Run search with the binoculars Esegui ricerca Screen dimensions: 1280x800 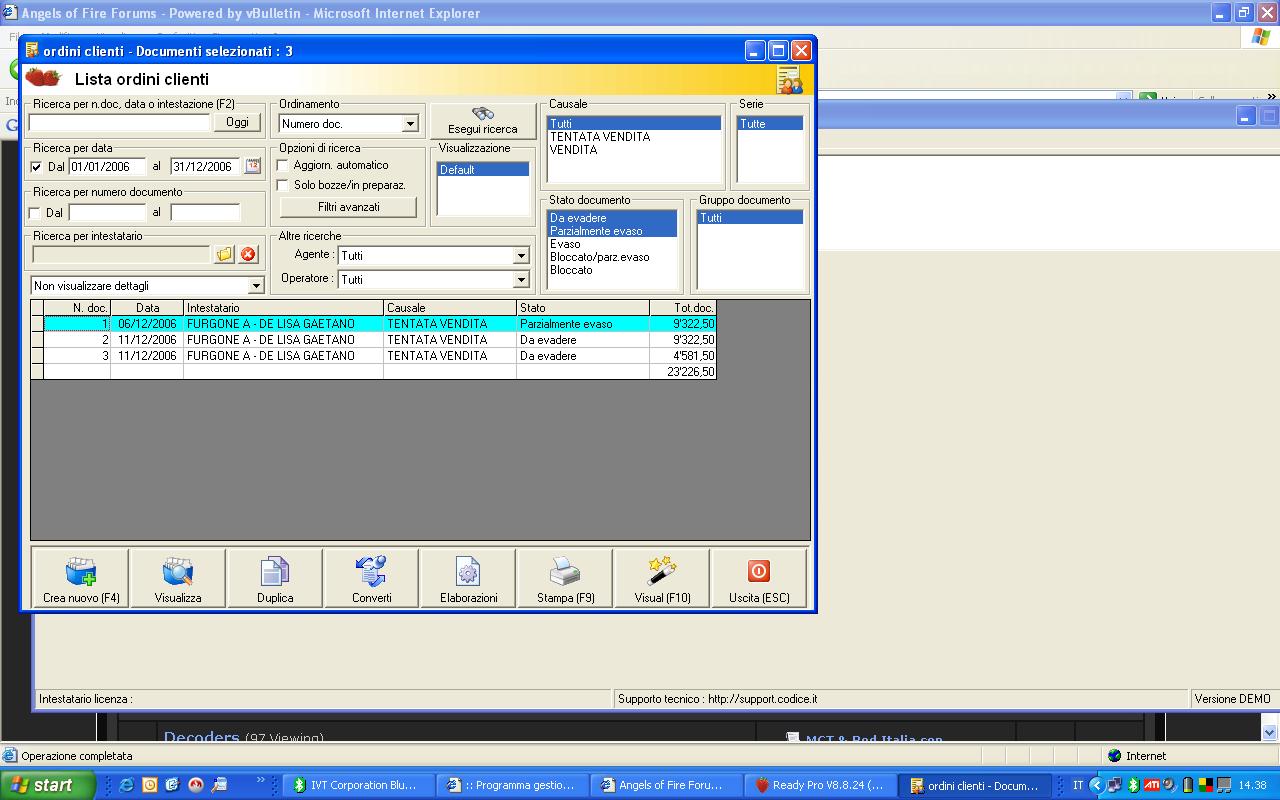483,121
